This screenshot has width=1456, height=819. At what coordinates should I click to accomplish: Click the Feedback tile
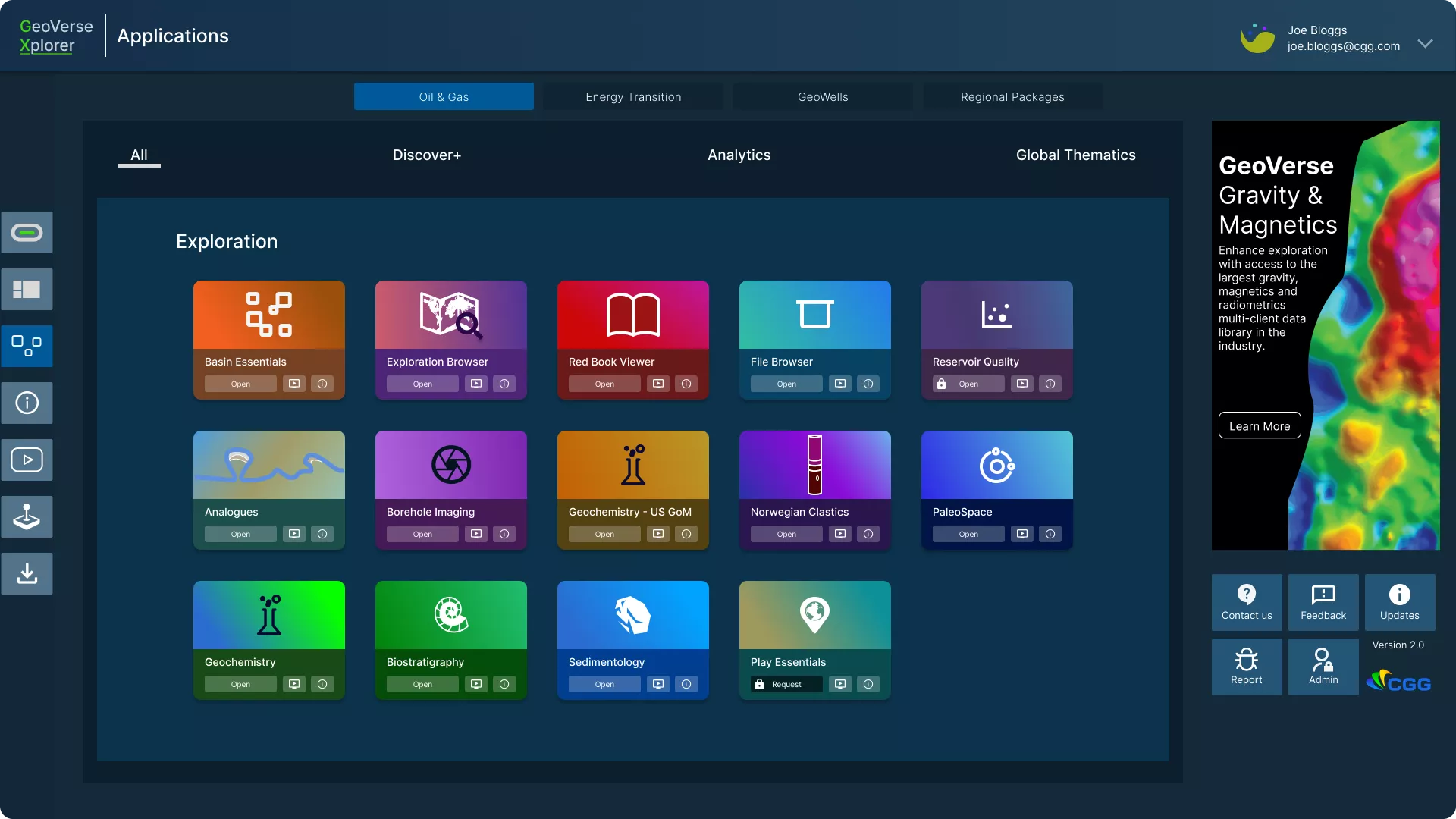click(x=1323, y=602)
